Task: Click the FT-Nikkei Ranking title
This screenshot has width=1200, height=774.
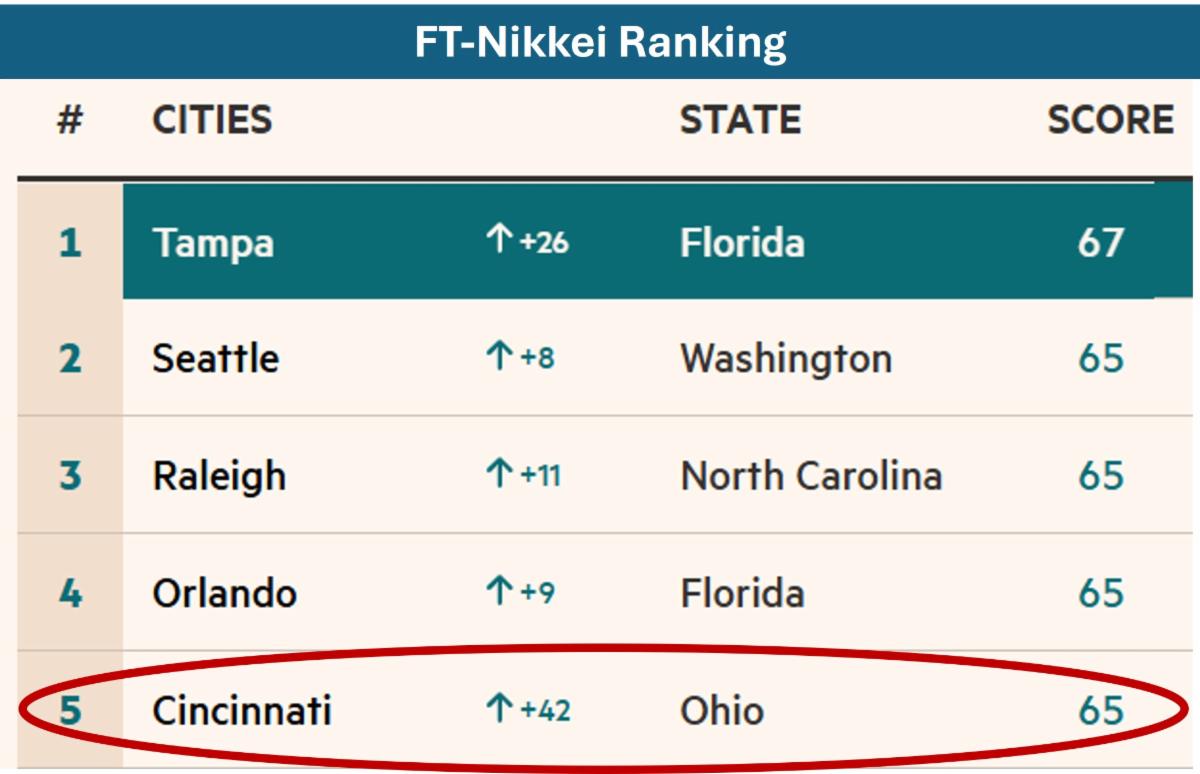Action: point(600,42)
